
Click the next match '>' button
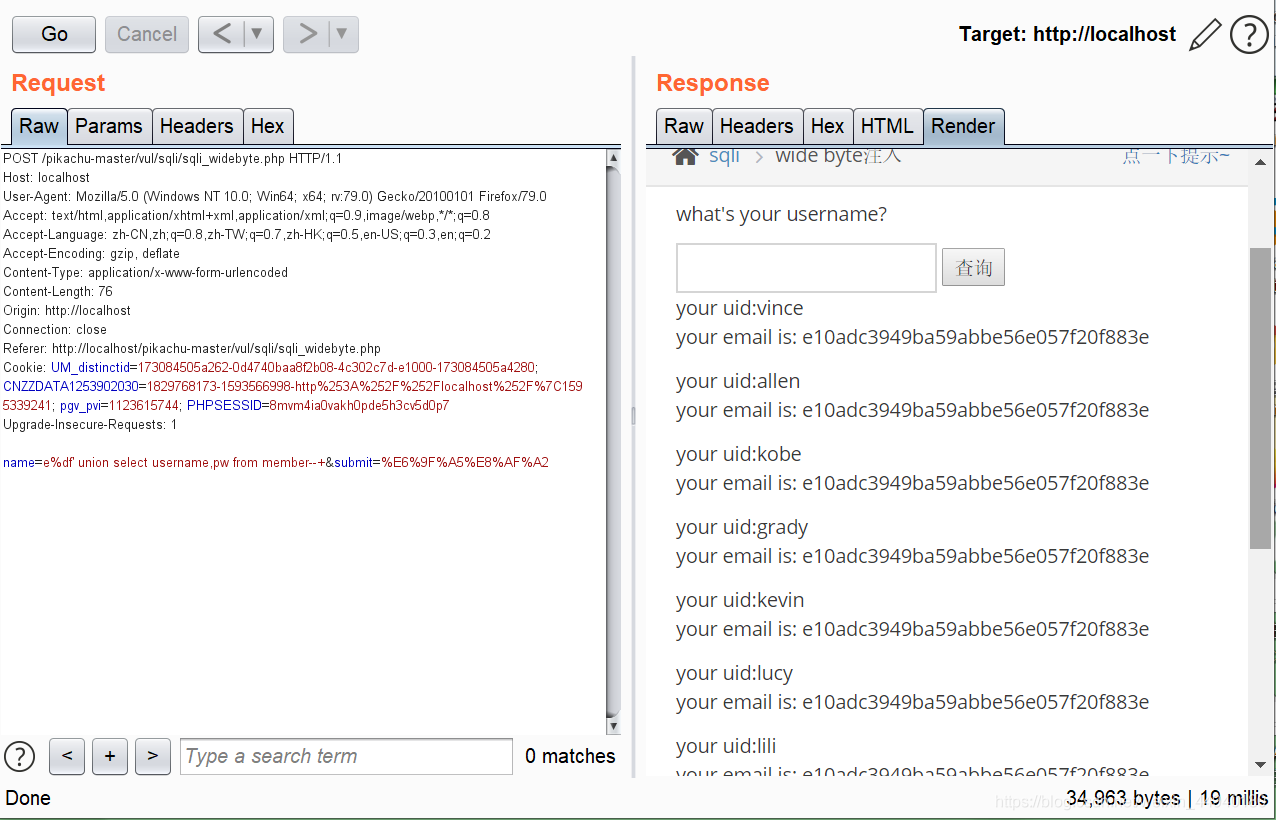coord(152,756)
